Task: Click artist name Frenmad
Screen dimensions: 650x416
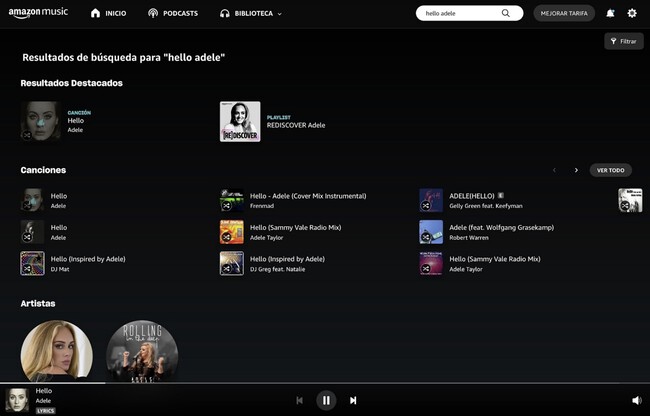Action: point(262,206)
